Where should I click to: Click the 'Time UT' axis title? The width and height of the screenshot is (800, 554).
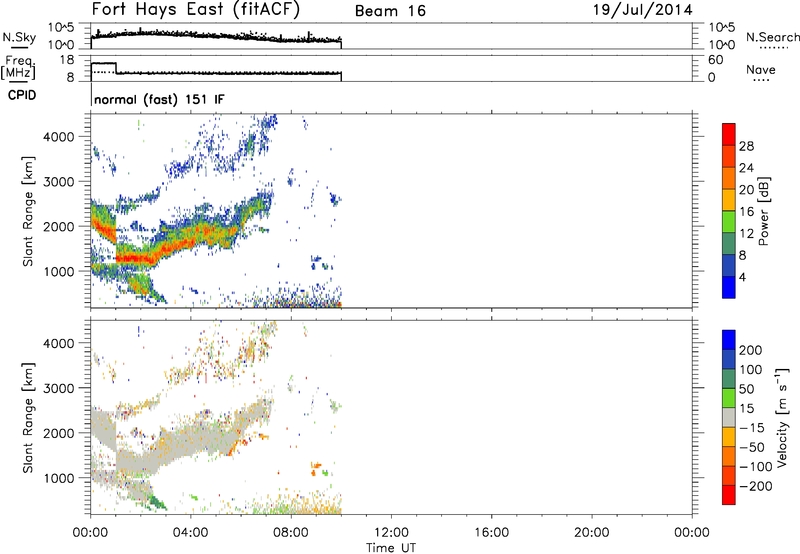tap(391, 548)
